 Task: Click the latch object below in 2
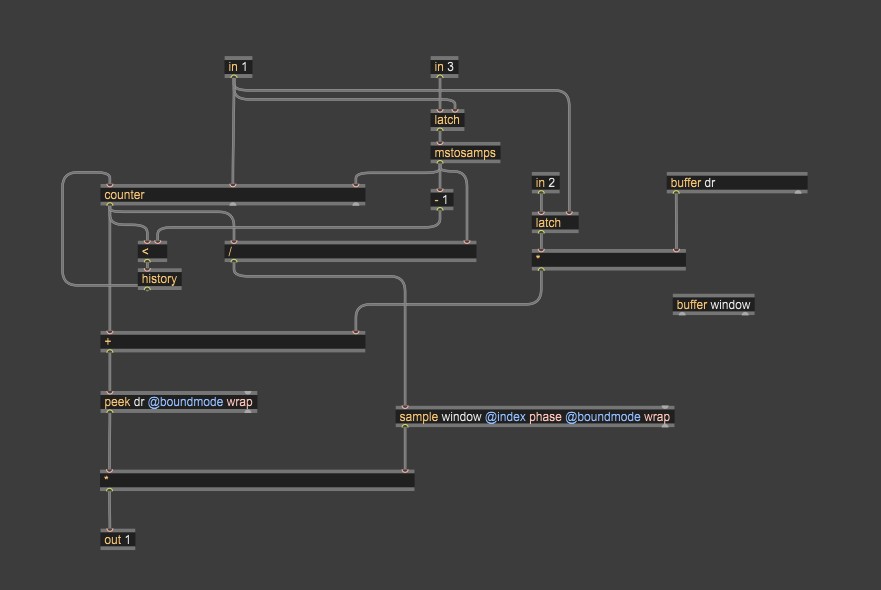pos(555,223)
